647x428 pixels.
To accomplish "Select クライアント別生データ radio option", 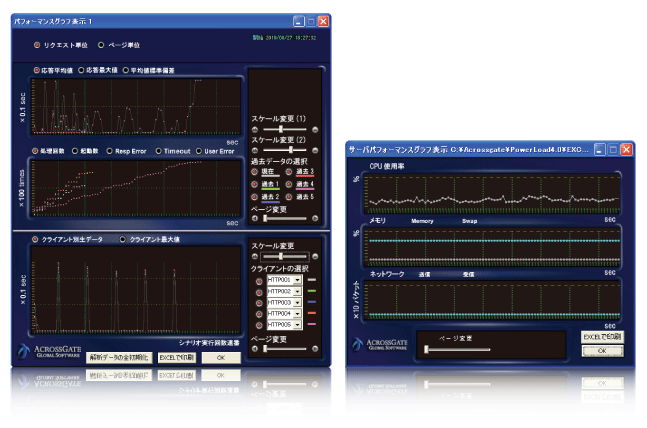I will click(x=35, y=239).
